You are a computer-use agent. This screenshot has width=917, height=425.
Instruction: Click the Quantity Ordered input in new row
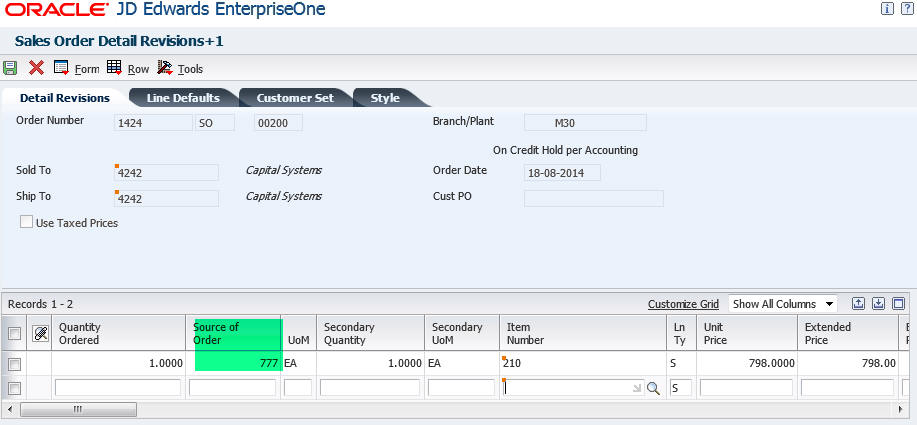click(118, 388)
